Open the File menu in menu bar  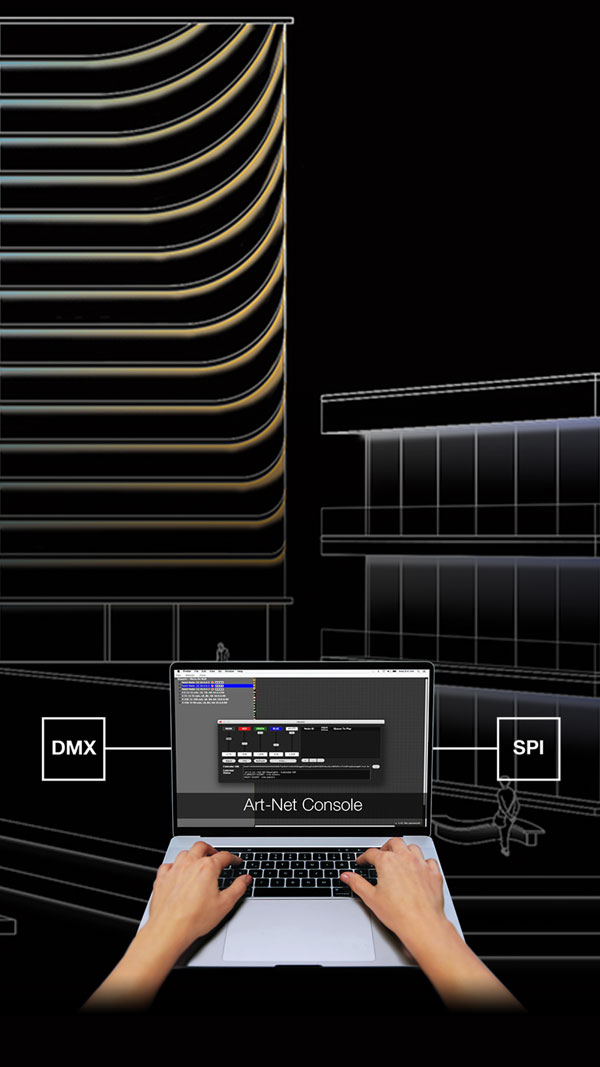(195, 670)
